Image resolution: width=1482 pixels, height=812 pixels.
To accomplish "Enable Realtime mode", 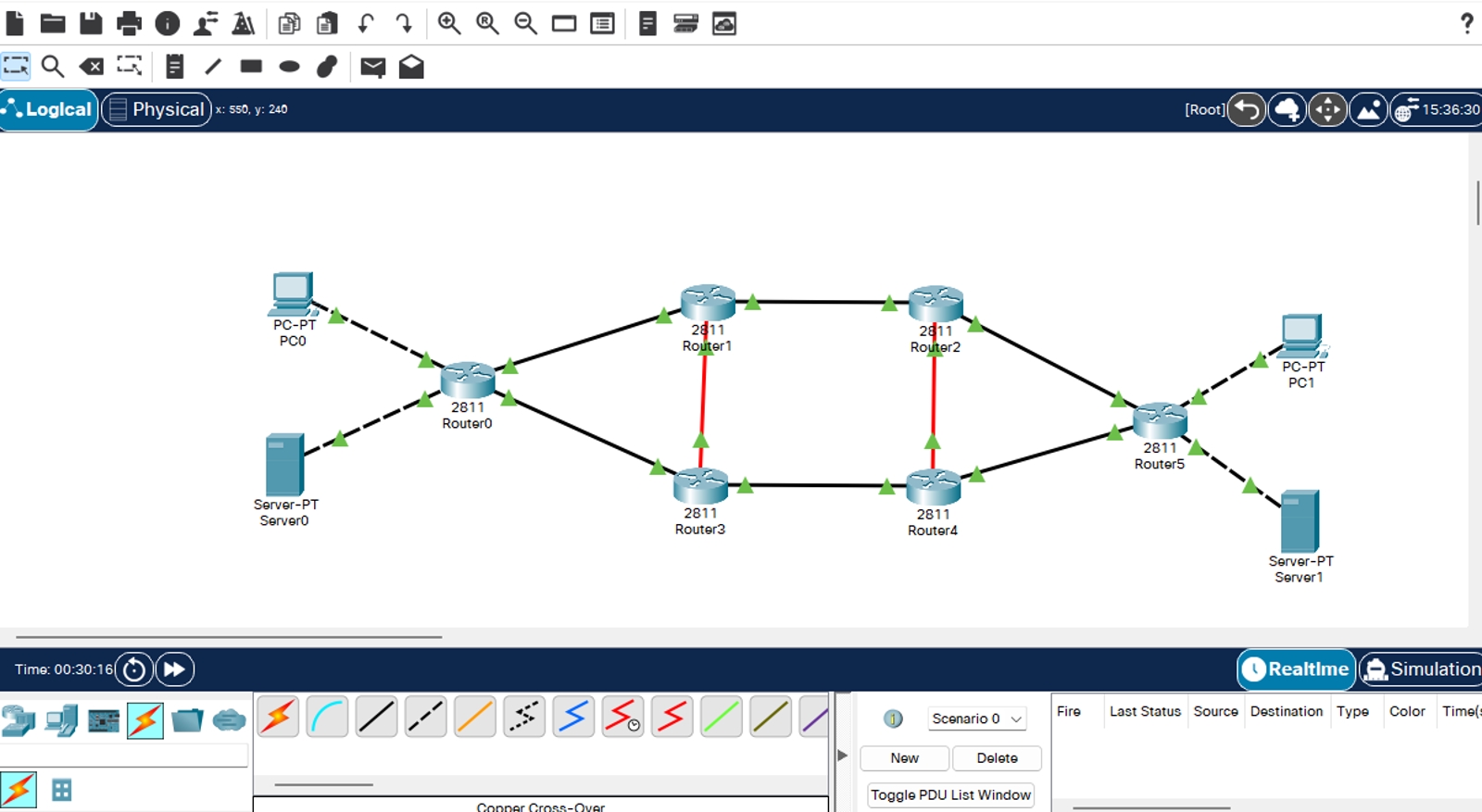I will 1297,669.
